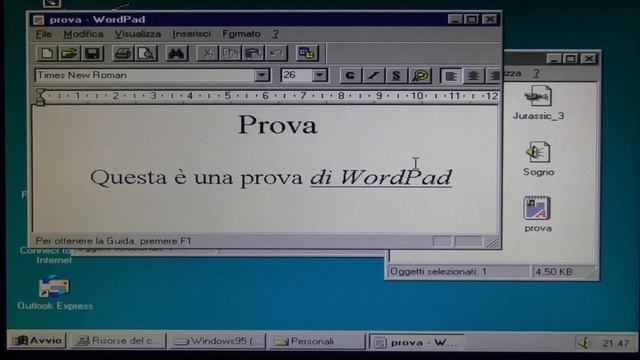This screenshot has height=360, width=640.
Task: Click the font size field showing 26
Action: [x=297, y=75]
